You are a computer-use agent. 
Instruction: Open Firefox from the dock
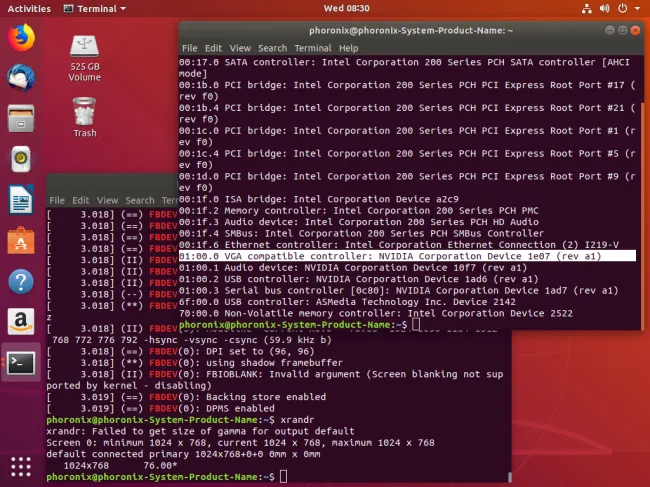click(21, 37)
